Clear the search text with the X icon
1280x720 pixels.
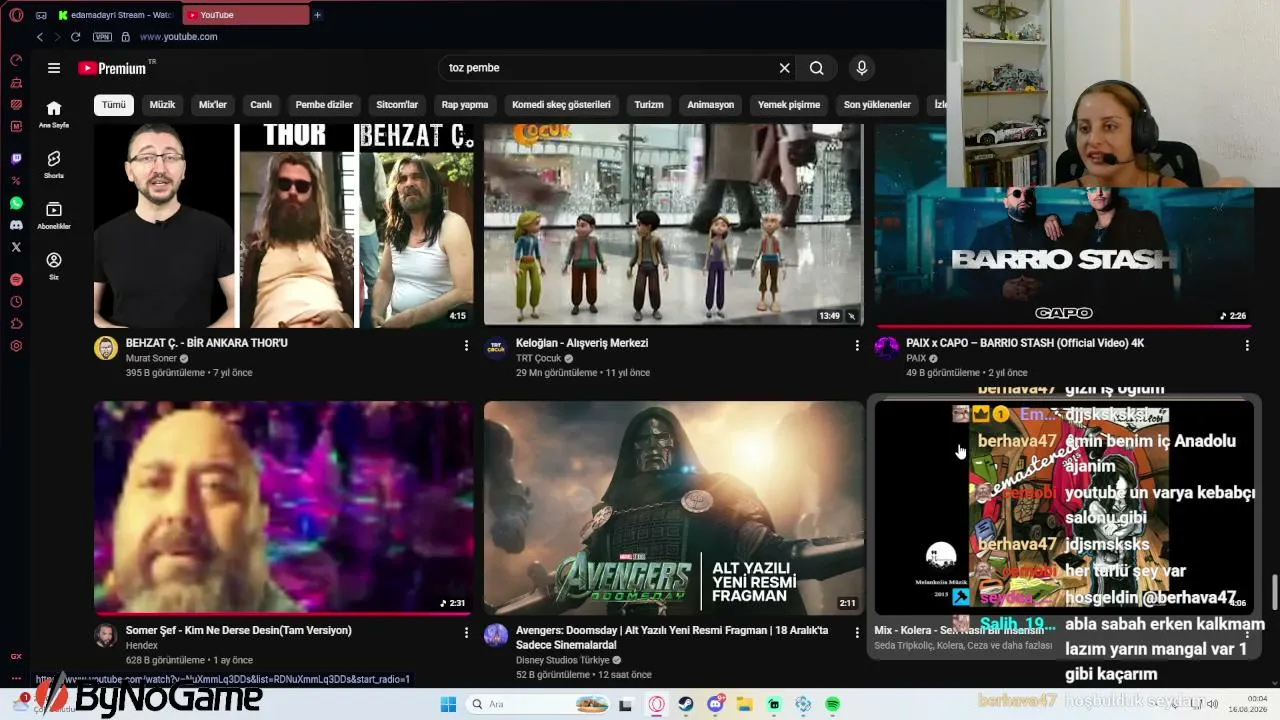point(785,68)
